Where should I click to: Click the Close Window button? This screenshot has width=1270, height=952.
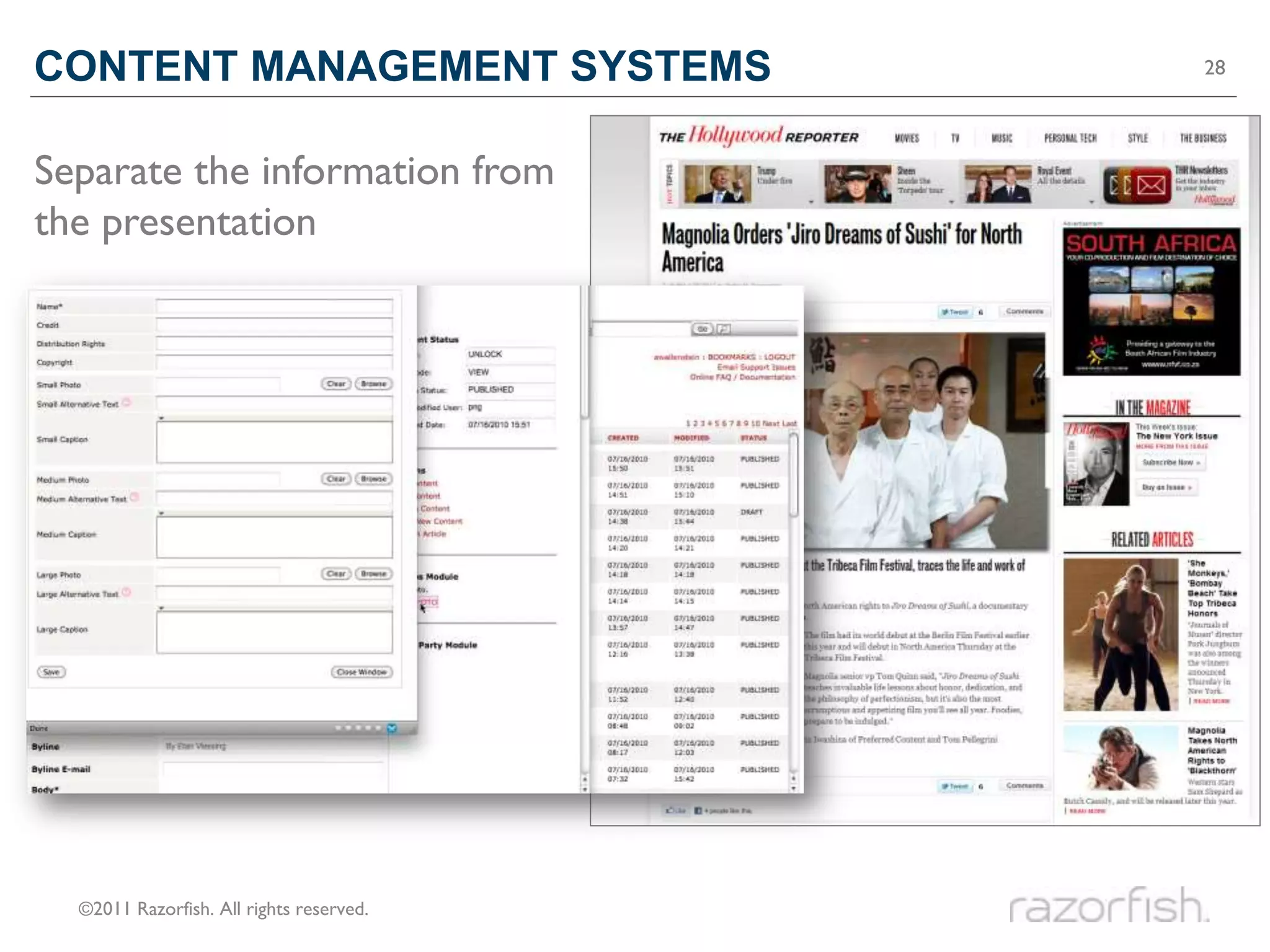[362, 672]
